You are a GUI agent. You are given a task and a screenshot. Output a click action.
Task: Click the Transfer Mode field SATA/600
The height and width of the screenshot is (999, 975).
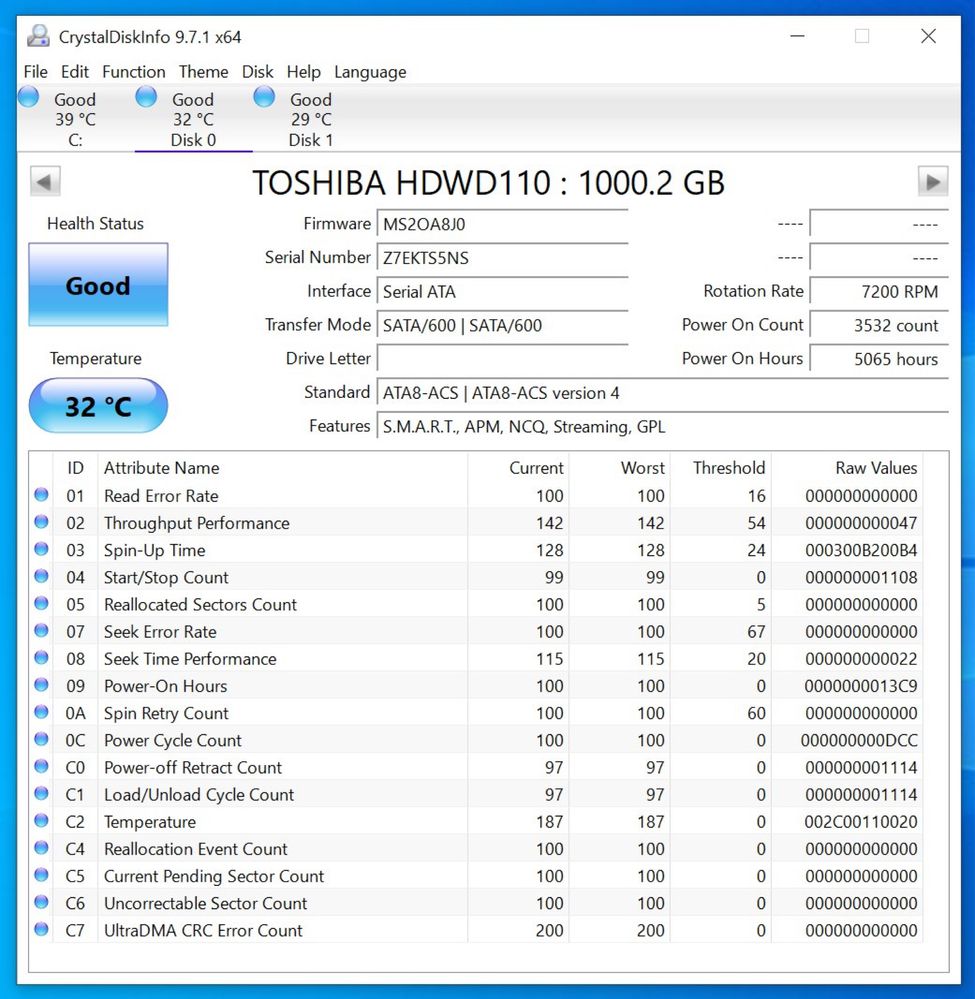click(x=502, y=326)
